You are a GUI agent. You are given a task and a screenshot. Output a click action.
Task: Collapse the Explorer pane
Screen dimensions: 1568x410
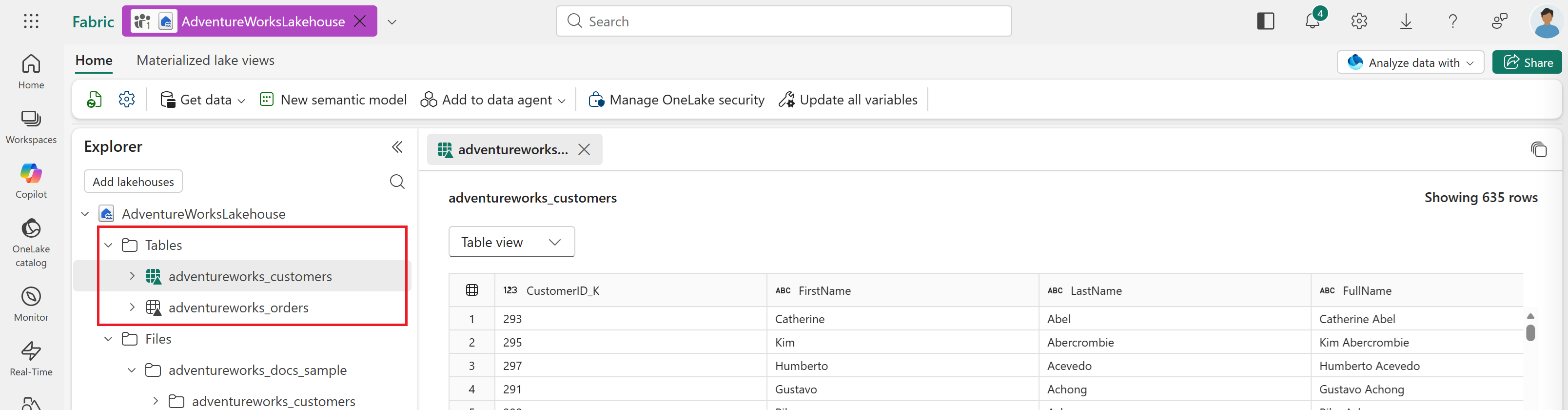(397, 147)
